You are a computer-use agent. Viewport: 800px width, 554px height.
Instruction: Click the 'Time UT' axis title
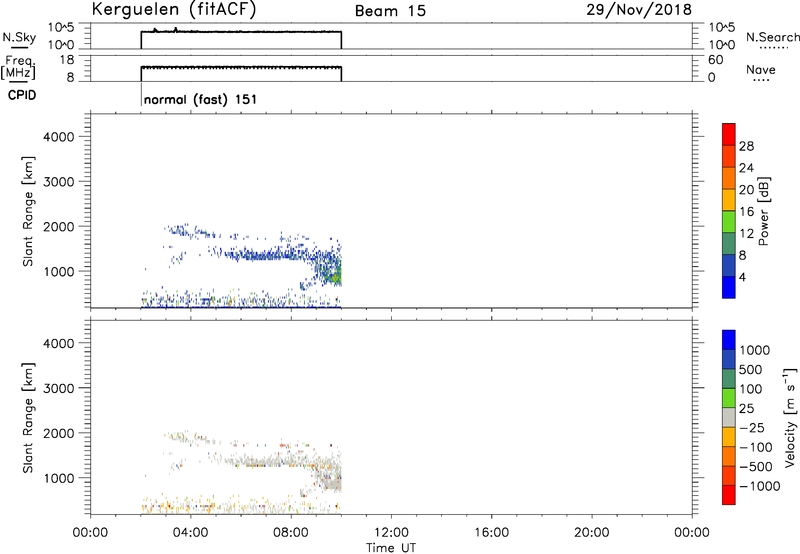pyautogui.click(x=391, y=547)
